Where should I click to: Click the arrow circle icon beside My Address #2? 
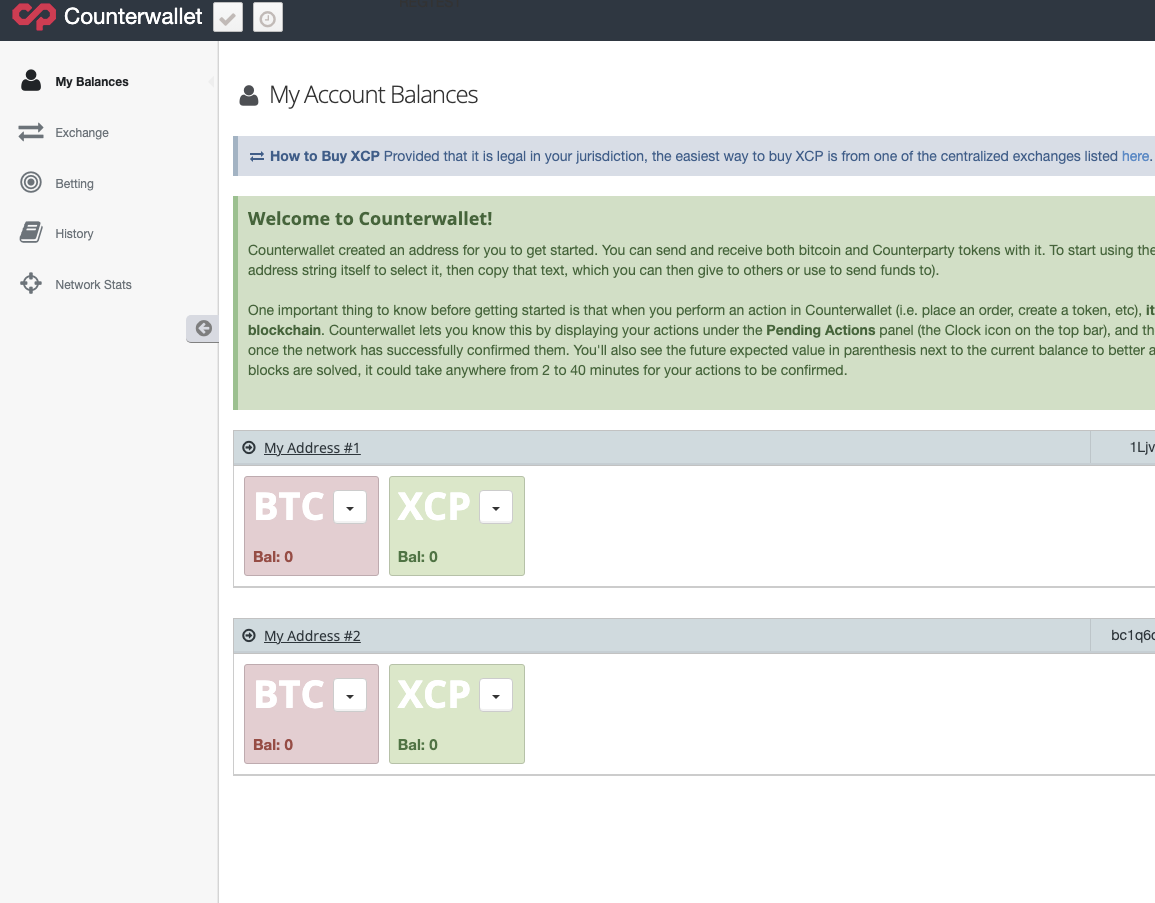249,636
